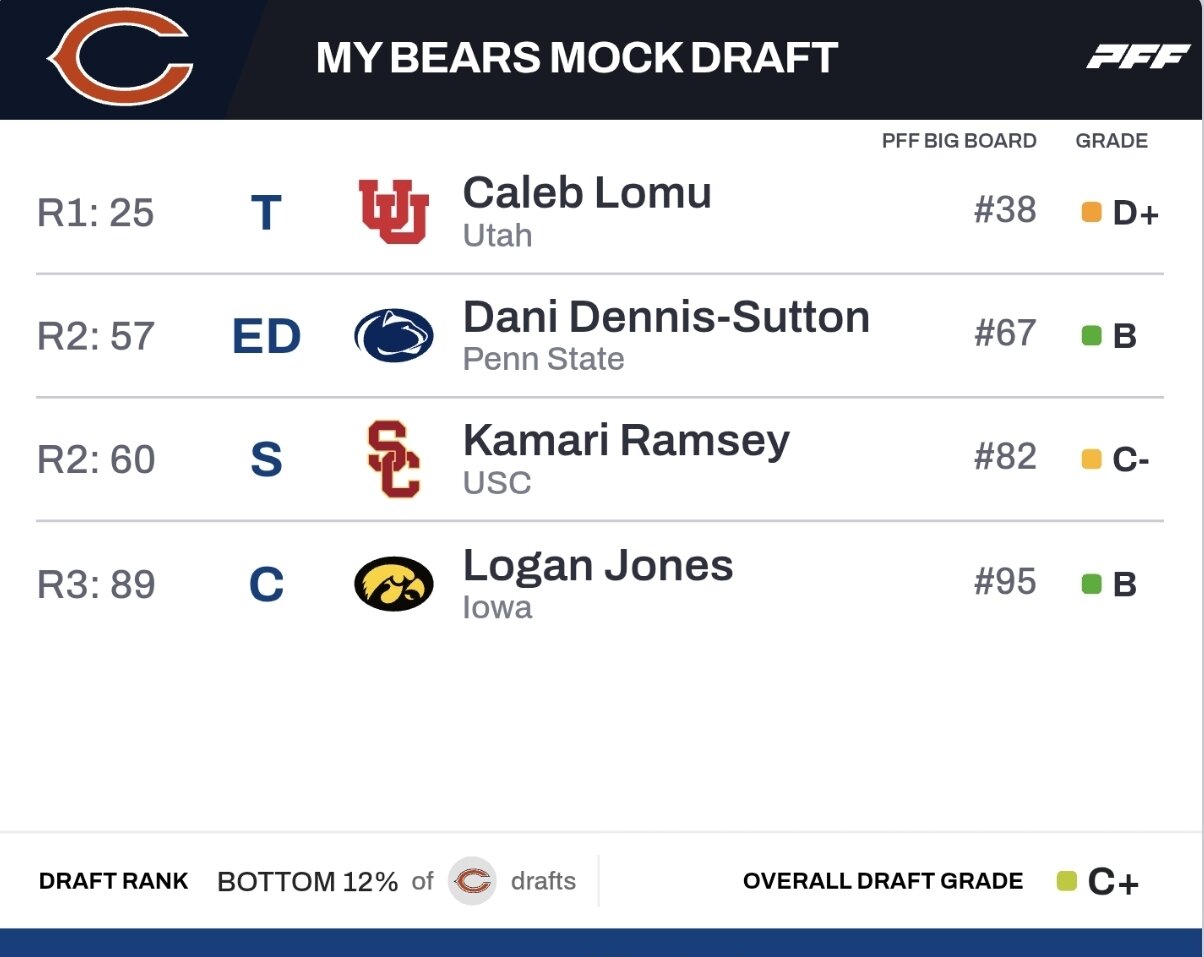Click the small Bears logo beside drafts
1204x957 pixels.
pyautogui.click(x=472, y=881)
